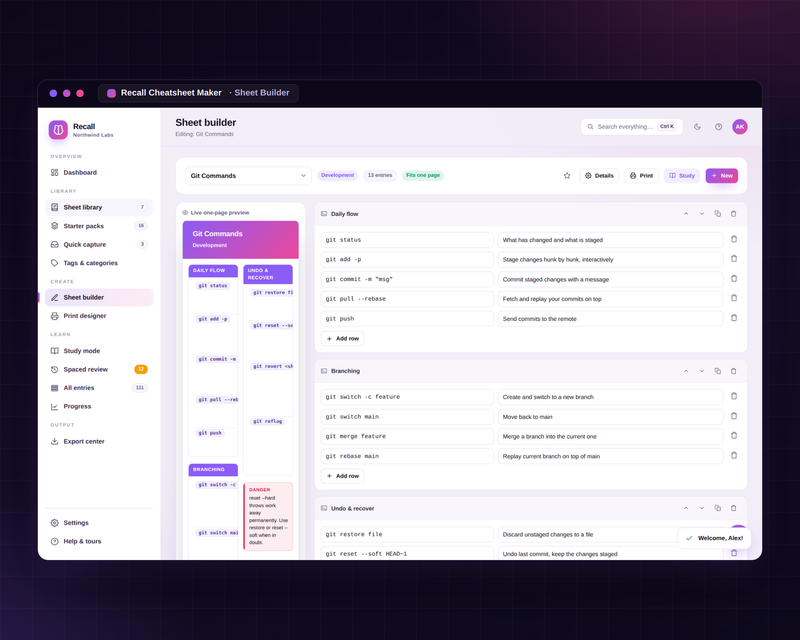Open Export center in the sidebar

click(x=99, y=441)
